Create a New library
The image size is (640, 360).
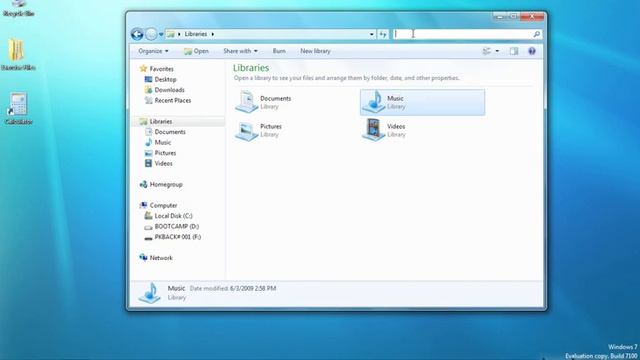coord(316,51)
